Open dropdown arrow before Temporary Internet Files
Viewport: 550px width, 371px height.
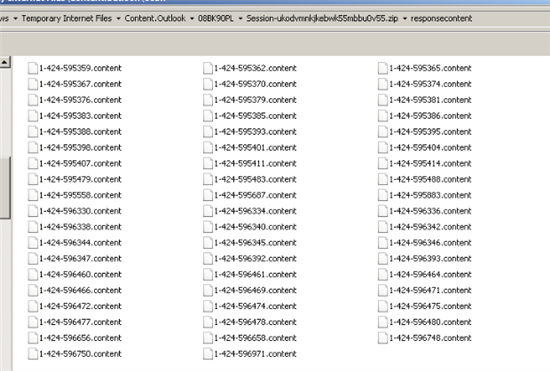15,19
